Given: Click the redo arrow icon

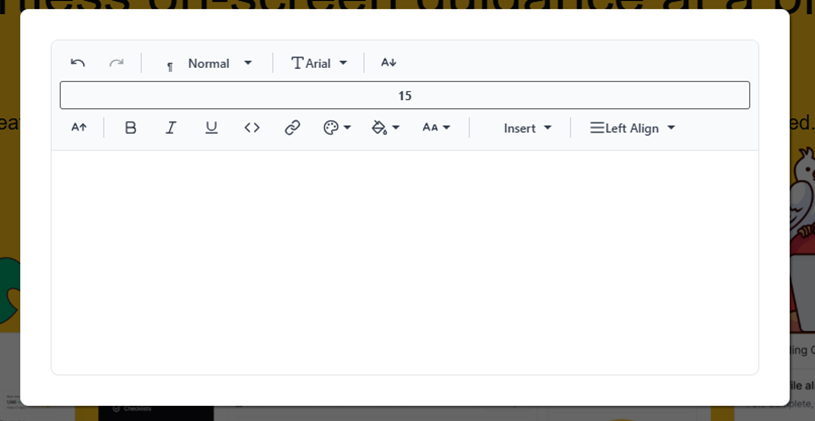Looking at the screenshot, I should point(116,63).
